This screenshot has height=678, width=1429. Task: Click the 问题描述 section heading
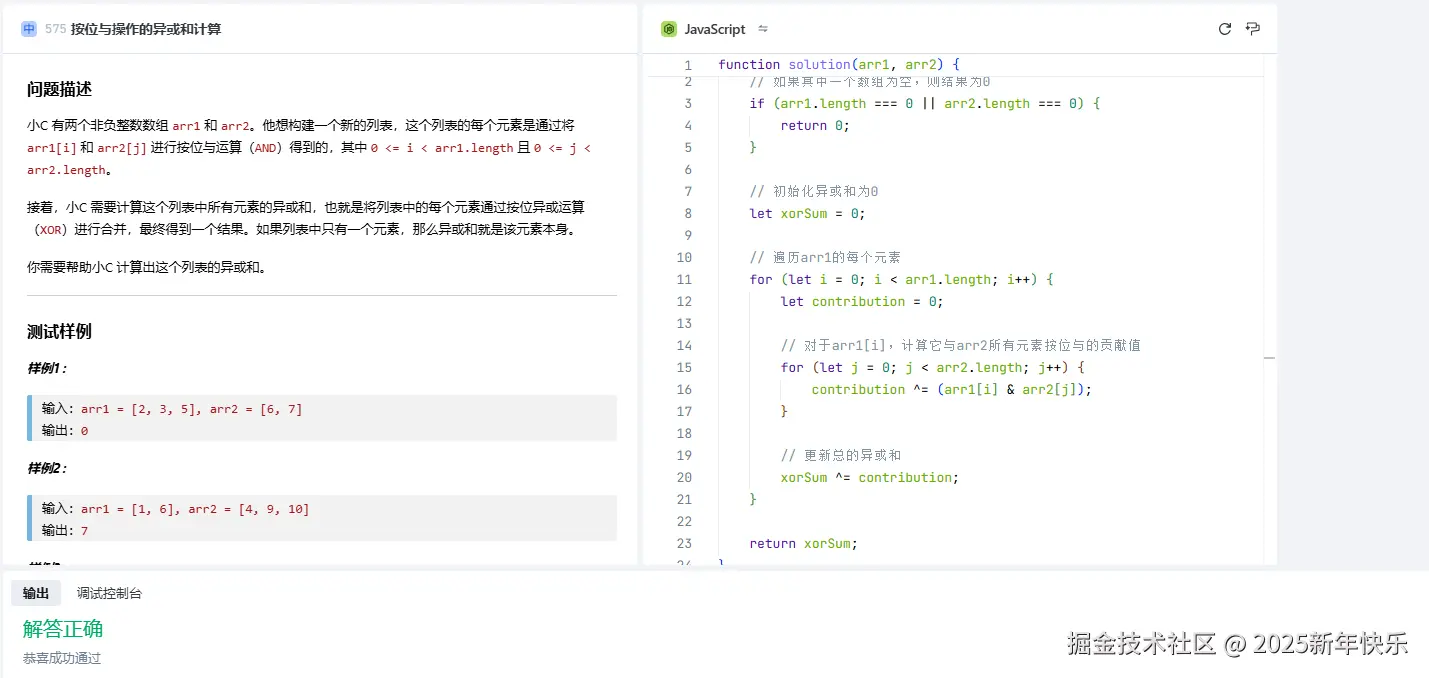coord(59,89)
